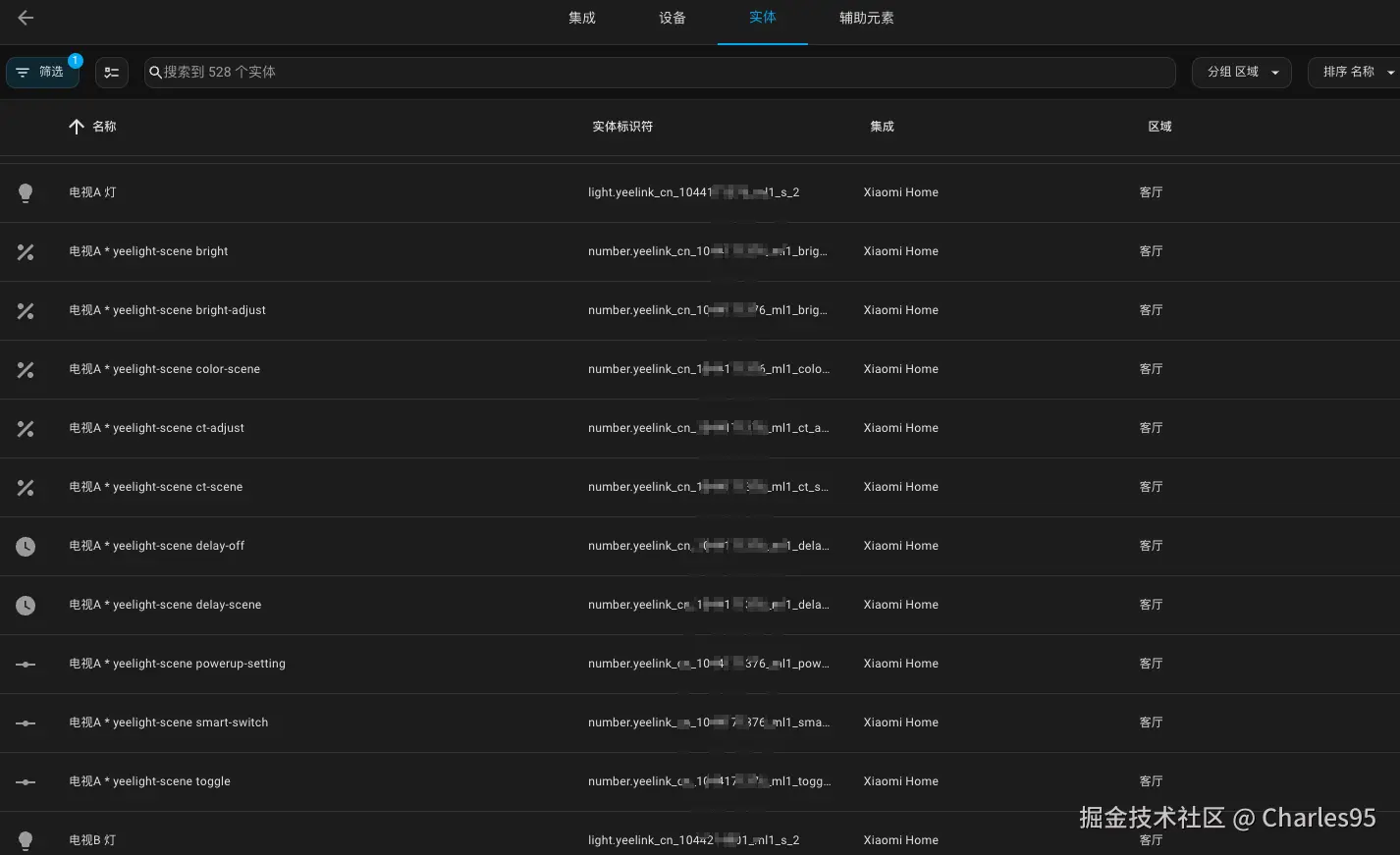The width and height of the screenshot is (1400, 855).
Task: Switch to the 集成 tab
Action: [581, 17]
